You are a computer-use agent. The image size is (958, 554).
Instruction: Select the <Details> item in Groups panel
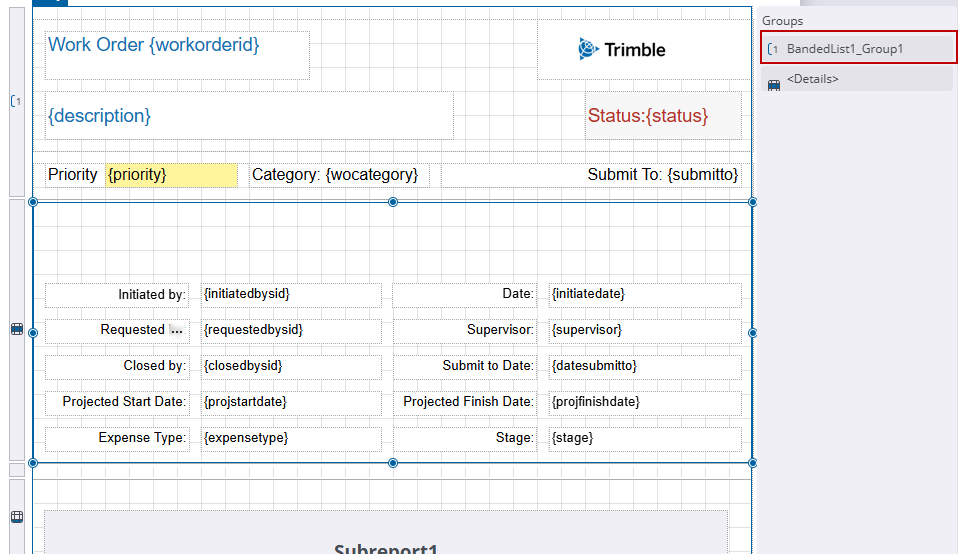click(813, 79)
